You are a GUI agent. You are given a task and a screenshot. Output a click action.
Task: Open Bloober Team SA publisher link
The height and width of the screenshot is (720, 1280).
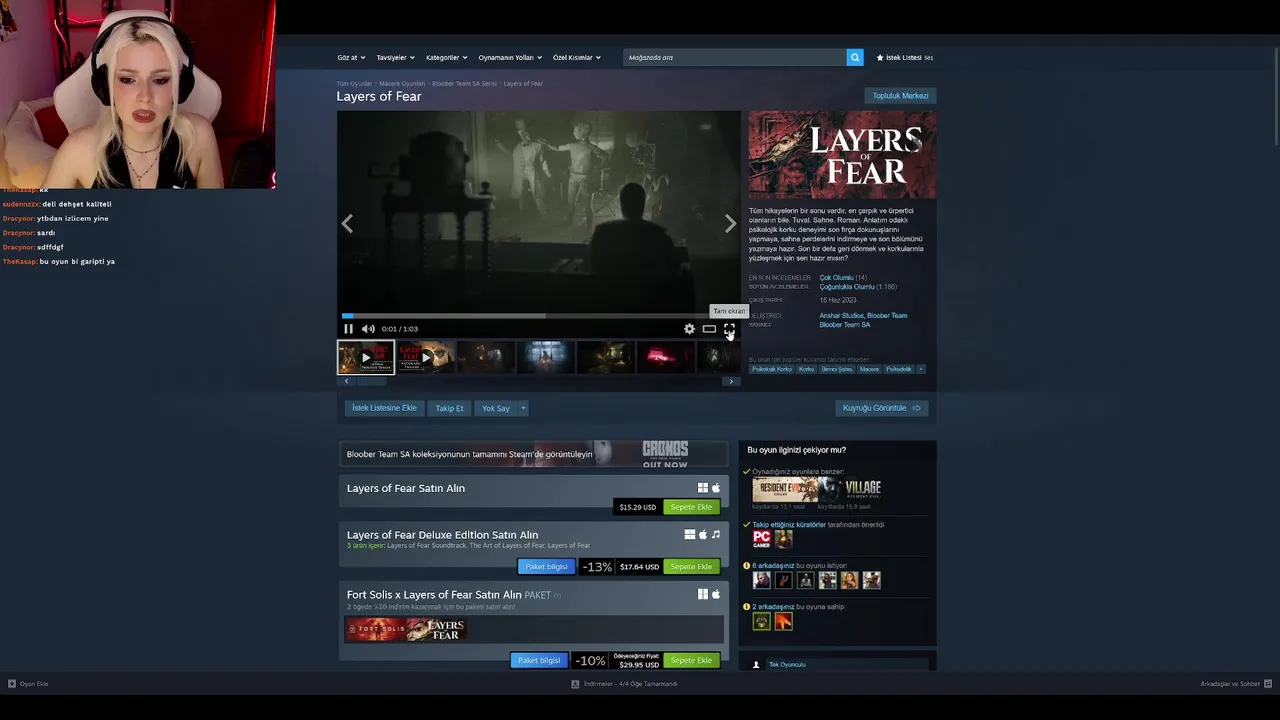[844, 325]
